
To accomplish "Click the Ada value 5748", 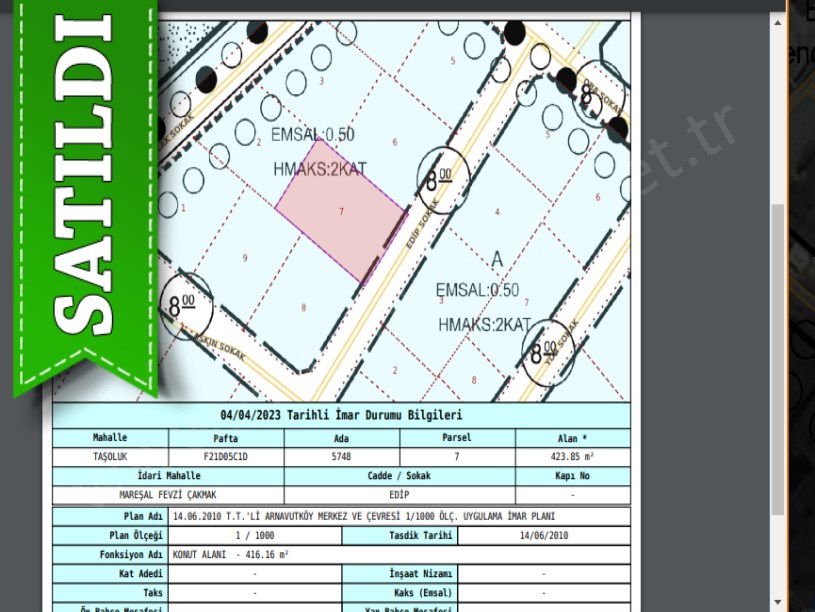I will [341, 456].
